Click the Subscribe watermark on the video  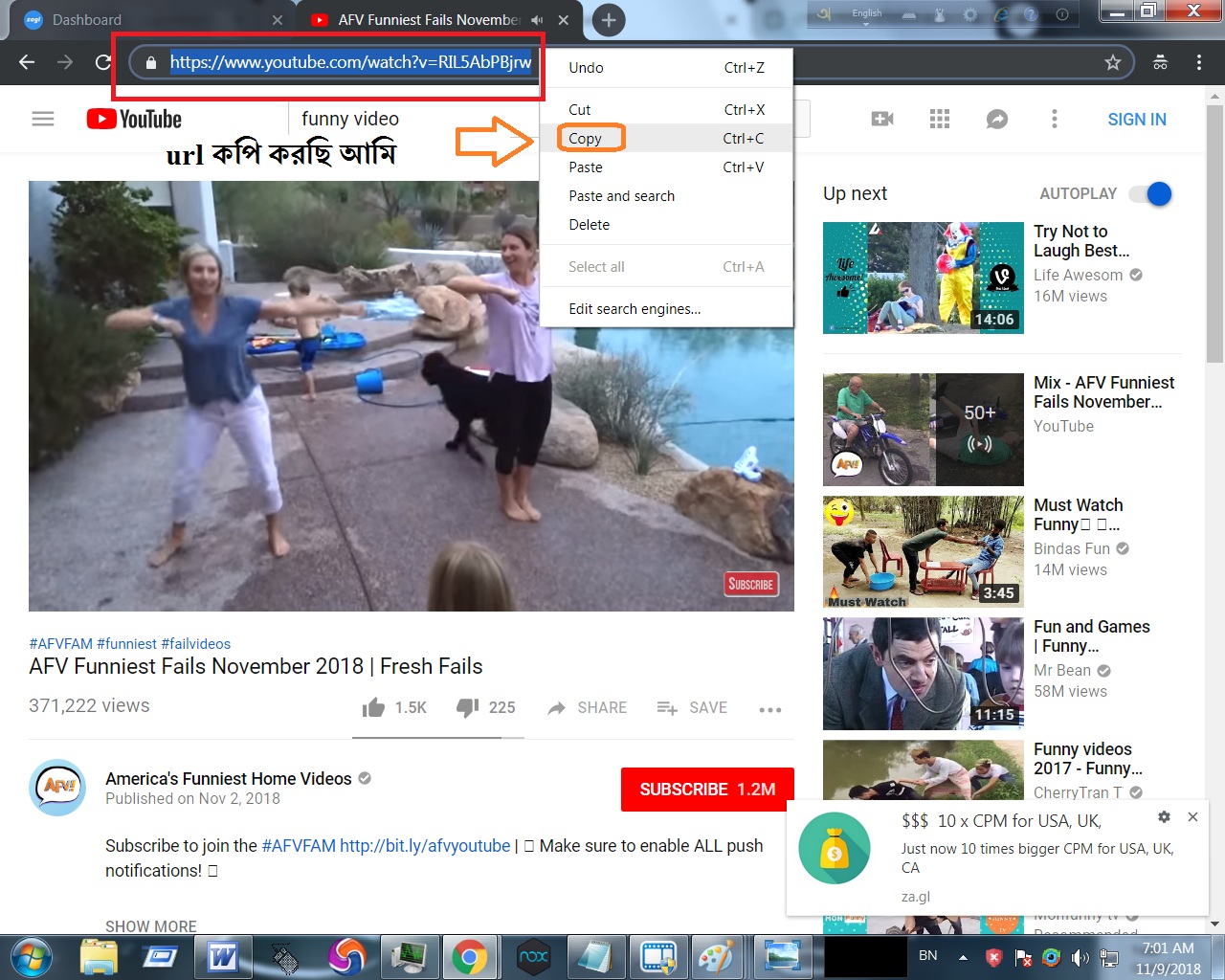tap(751, 584)
